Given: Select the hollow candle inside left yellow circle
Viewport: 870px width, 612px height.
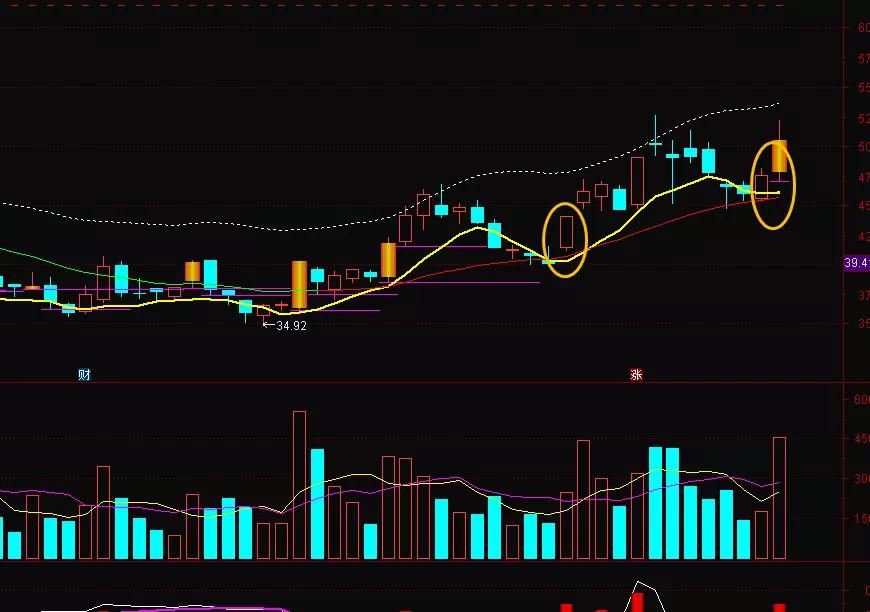Looking at the screenshot, I should (566, 232).
